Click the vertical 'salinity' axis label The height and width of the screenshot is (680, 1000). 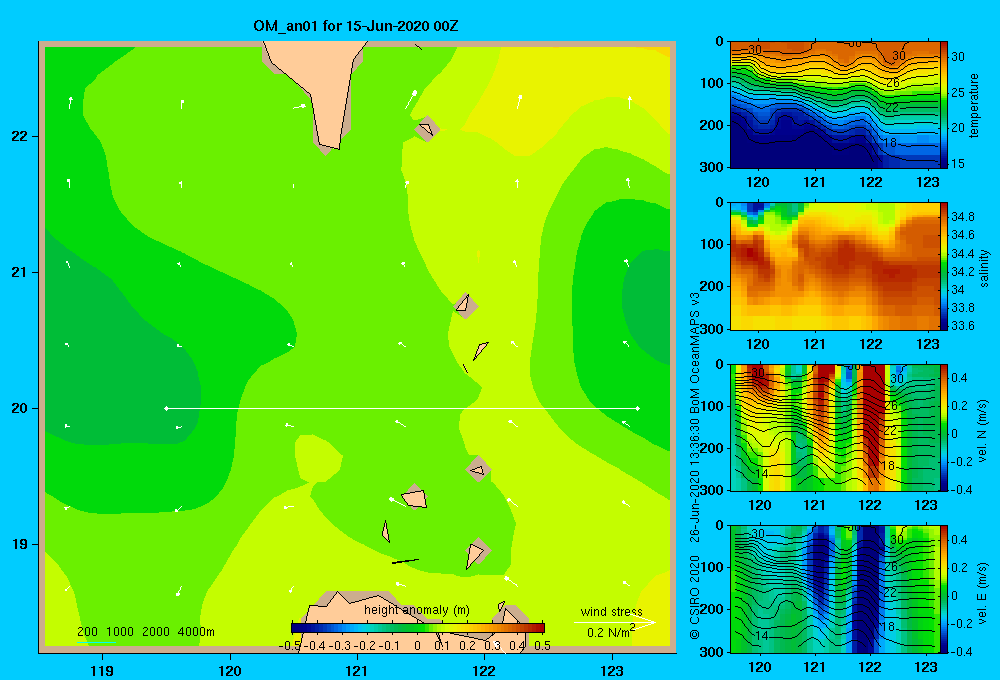pyautogui.click(x=984, y=268)
